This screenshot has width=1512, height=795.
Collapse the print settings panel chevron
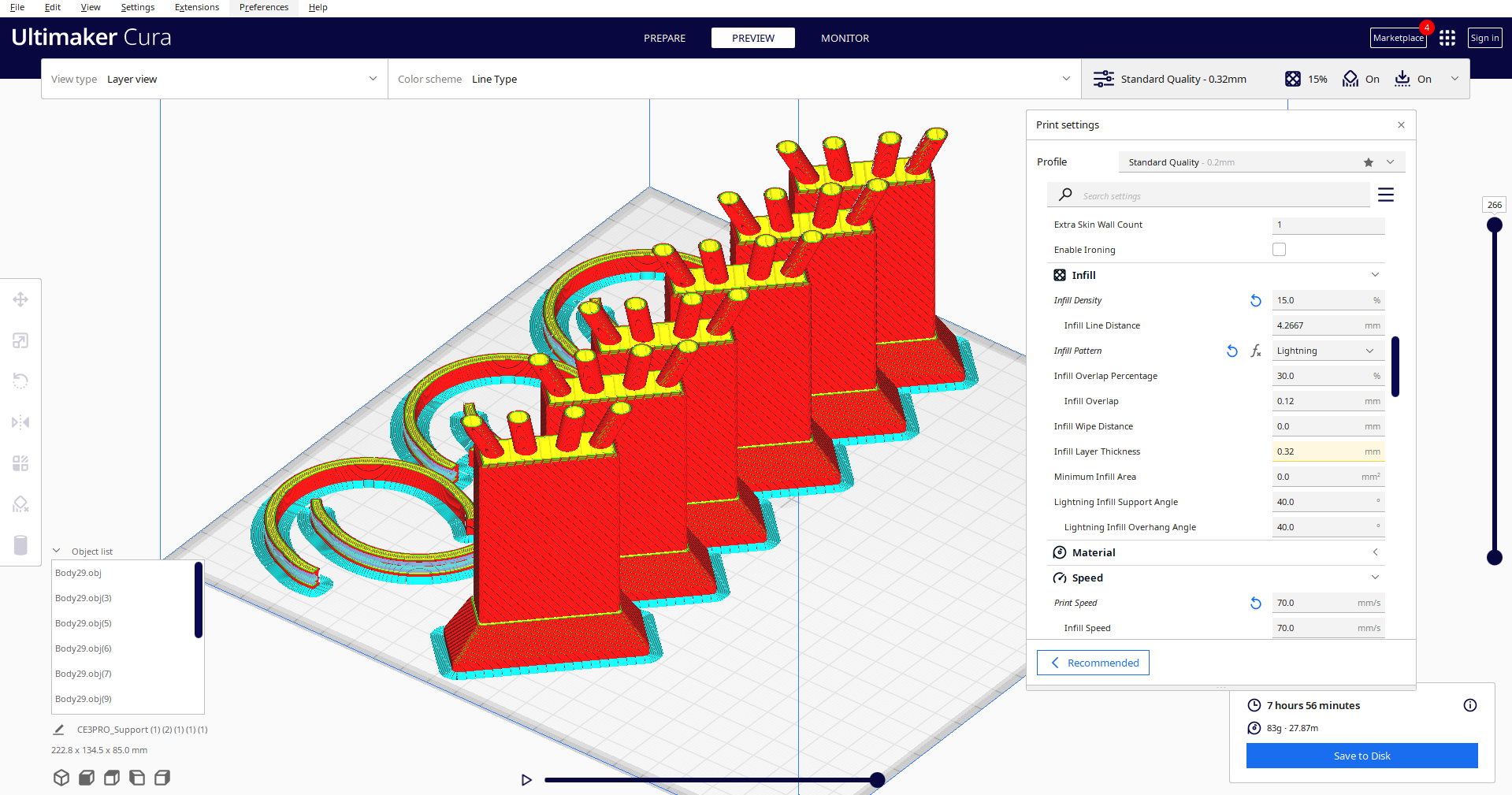(1454, 79)
